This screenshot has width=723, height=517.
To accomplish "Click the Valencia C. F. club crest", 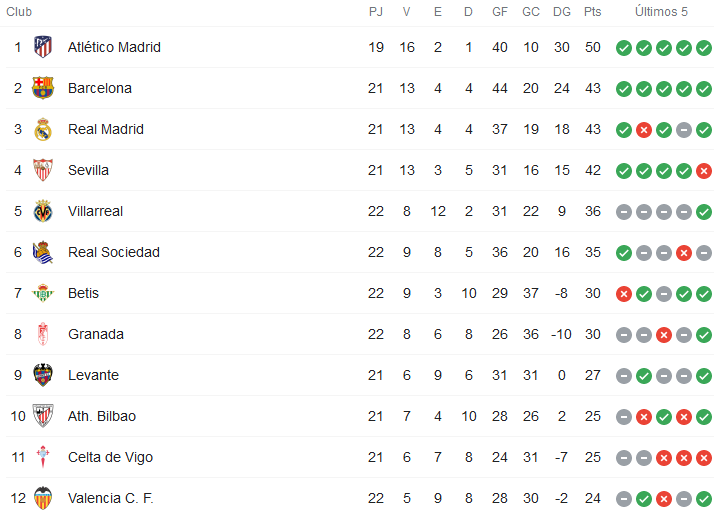I will click(43, 498).
